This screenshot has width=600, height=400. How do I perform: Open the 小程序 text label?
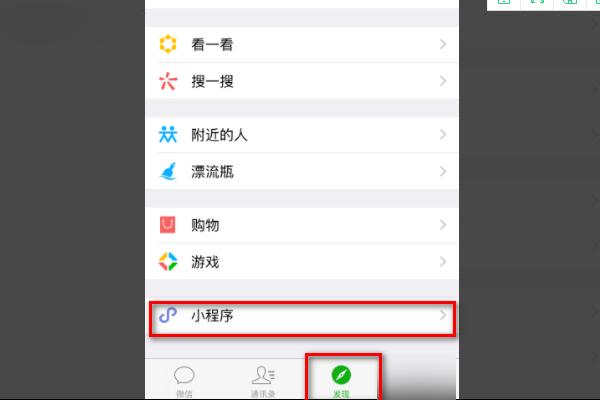[212, 316]
